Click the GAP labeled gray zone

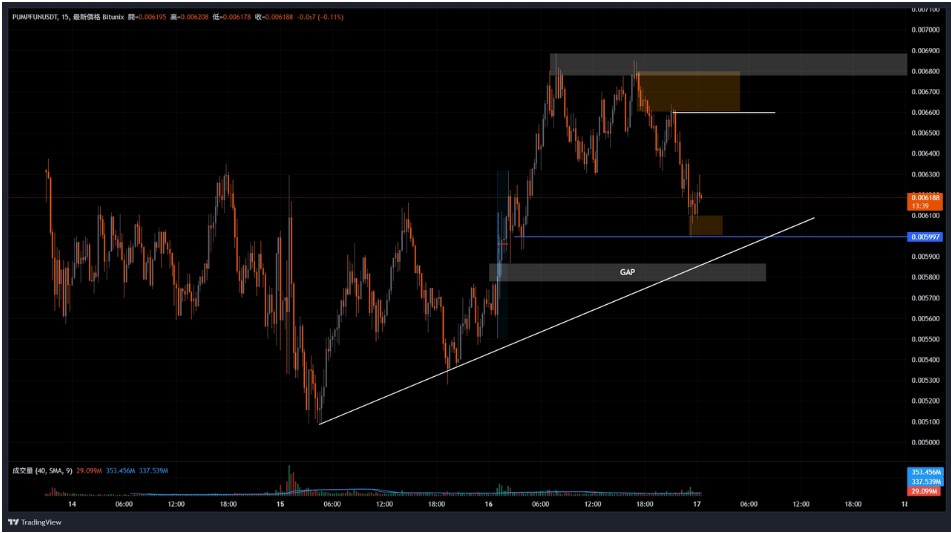(627, 272)
